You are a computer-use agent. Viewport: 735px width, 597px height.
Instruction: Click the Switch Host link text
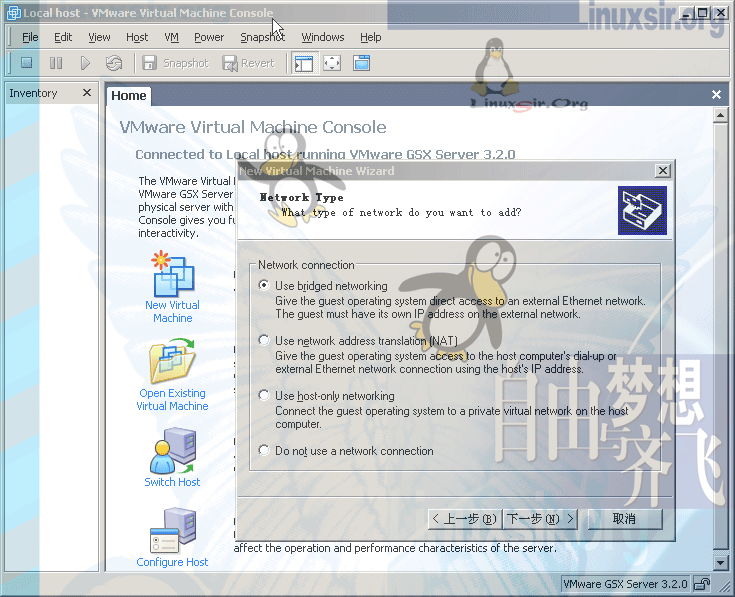tap(172, 482)
